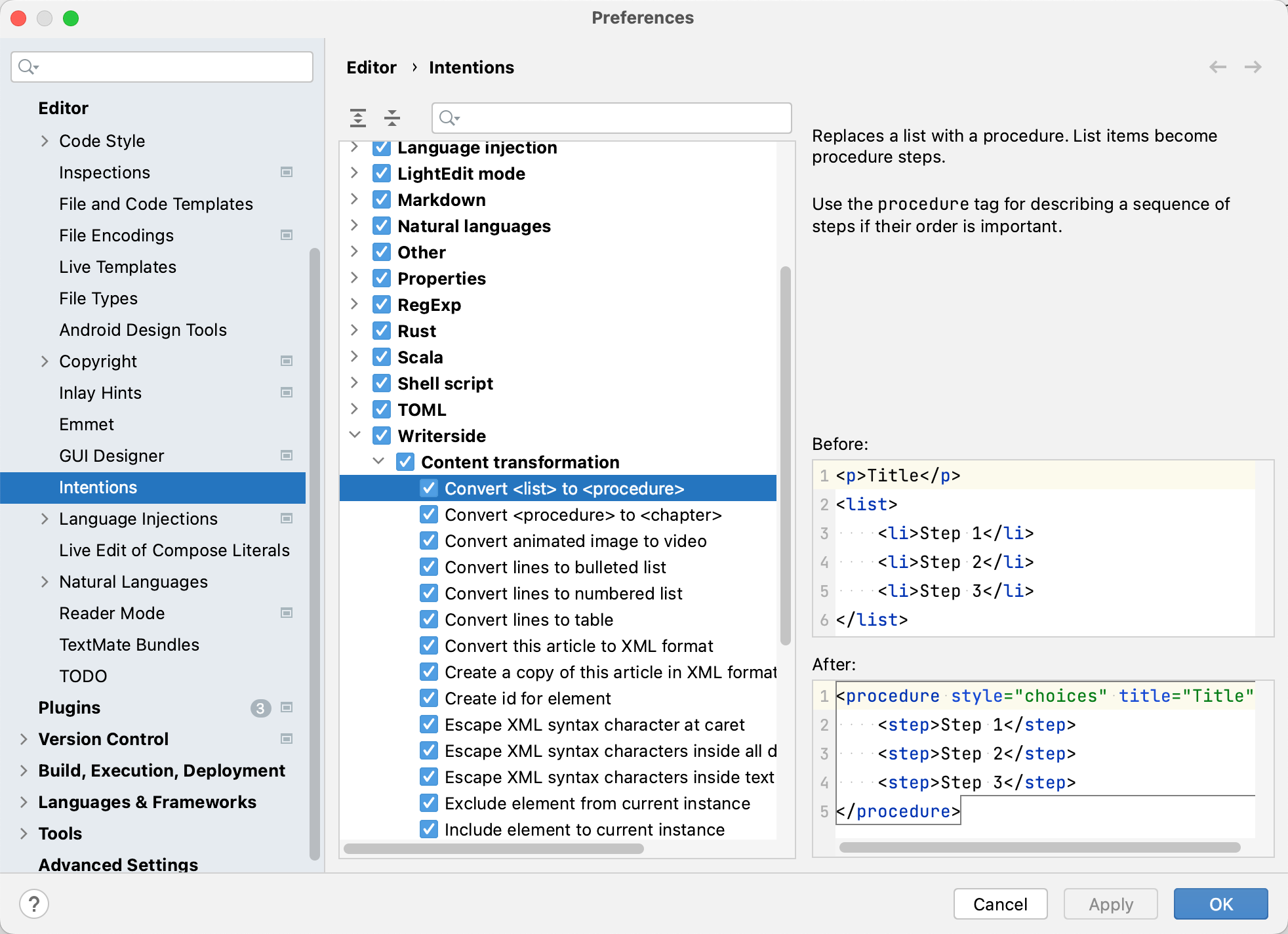Disable the Create id for element intention
Viewport: 1288px width, 934px height.
coord(429,698)
